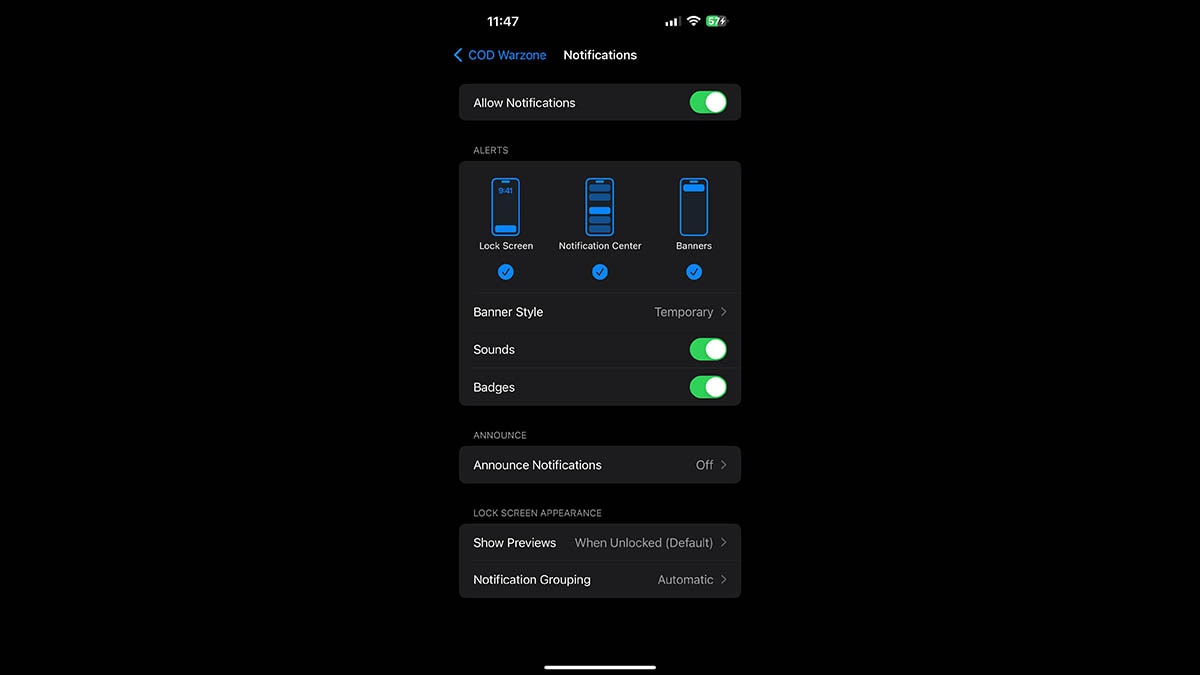
Task: Open Banner Style options
Action: click(x=600, y=312)
